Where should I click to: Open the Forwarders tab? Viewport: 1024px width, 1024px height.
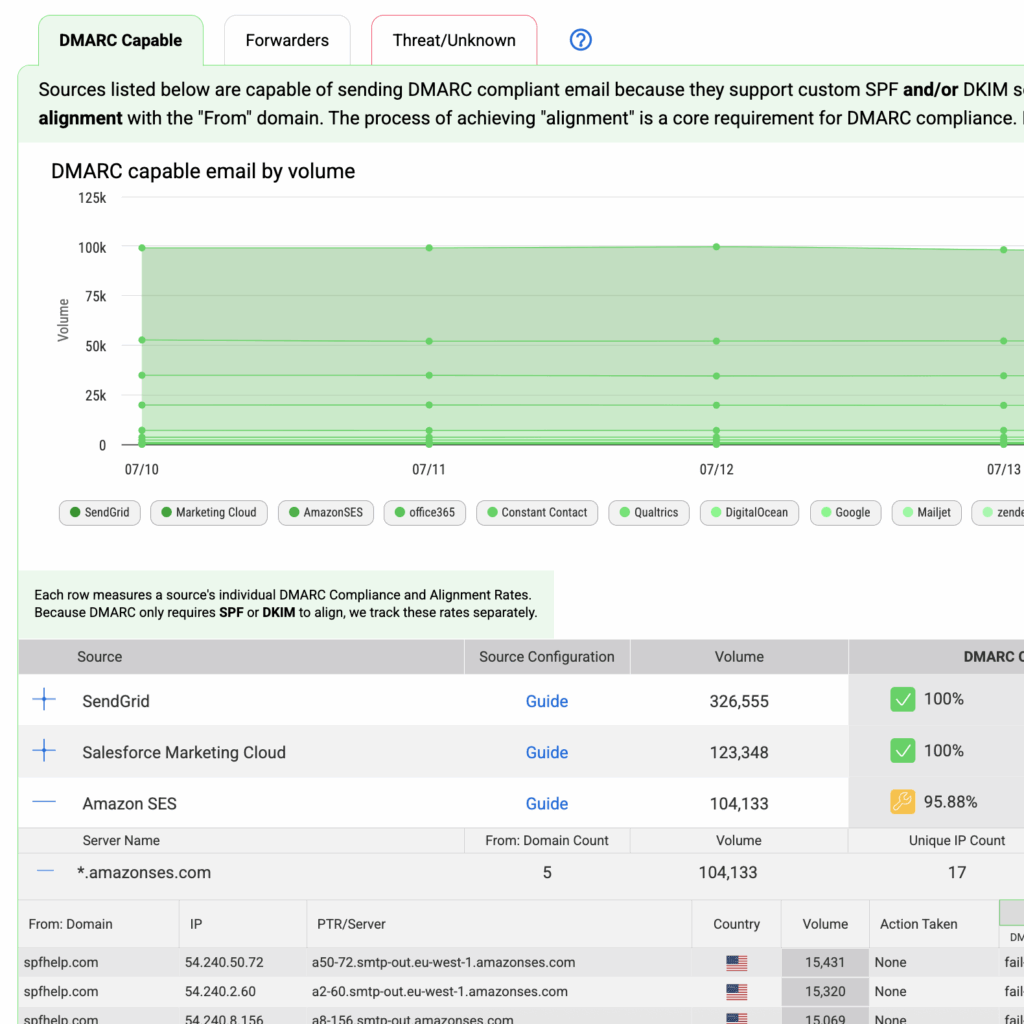tap(287, 40)
